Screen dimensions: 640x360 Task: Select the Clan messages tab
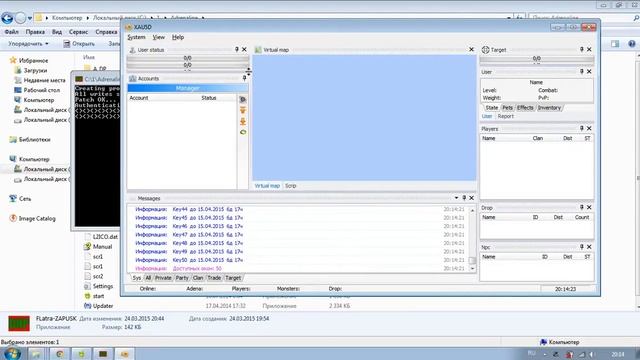[x=198, y=278]
